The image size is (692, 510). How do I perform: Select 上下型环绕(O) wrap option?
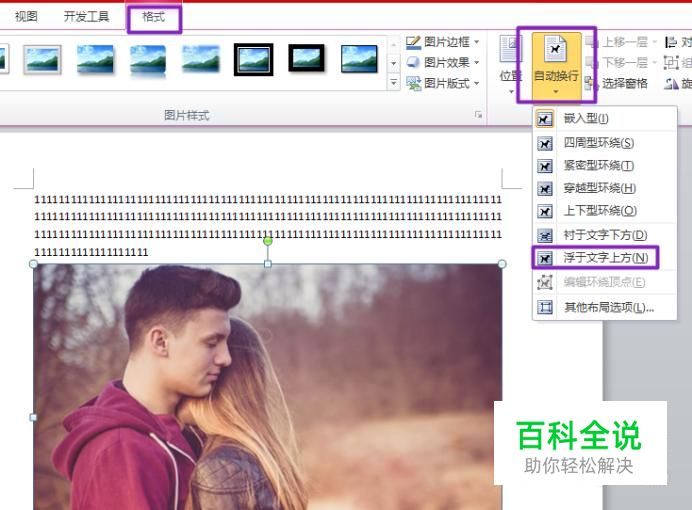click(x=605, y=211)
